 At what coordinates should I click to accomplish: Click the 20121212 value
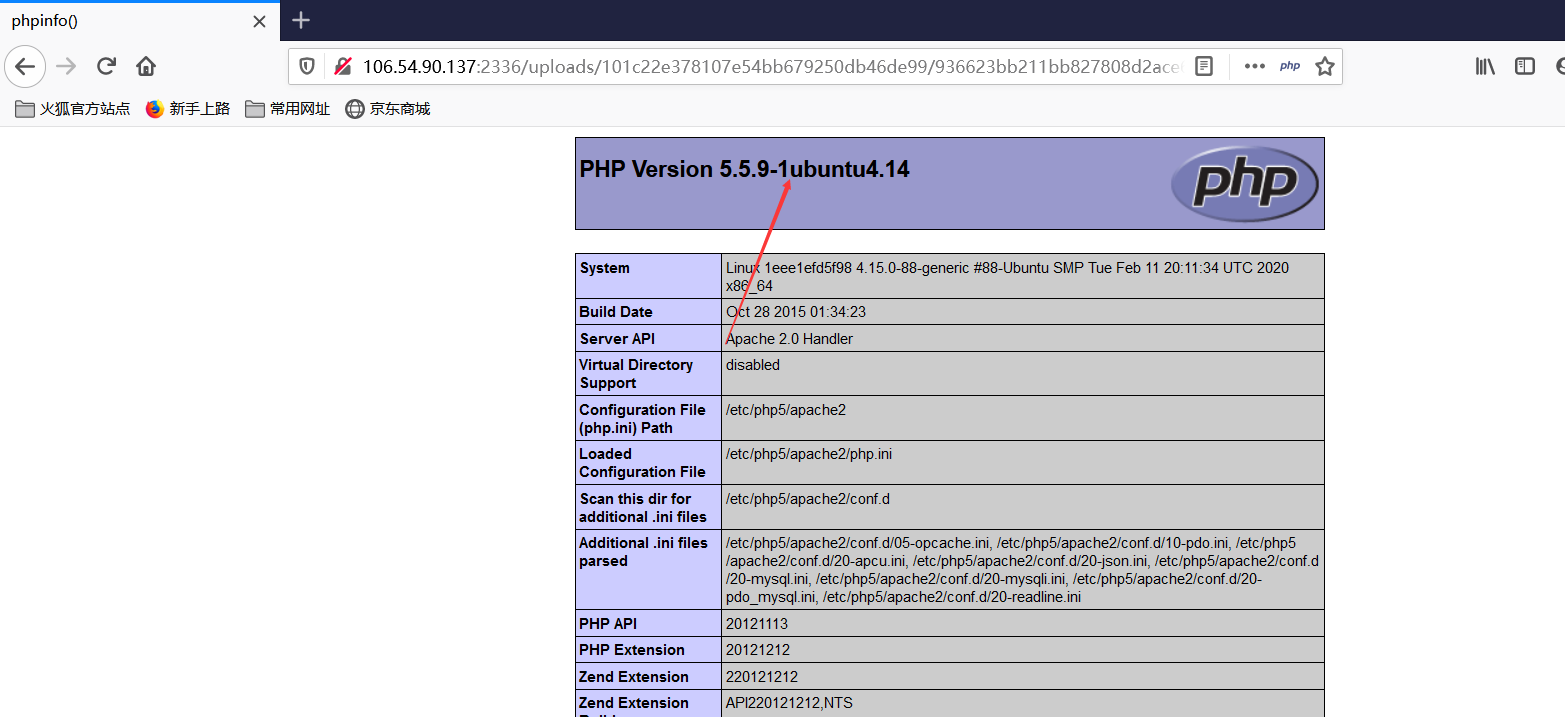point(757,650)
